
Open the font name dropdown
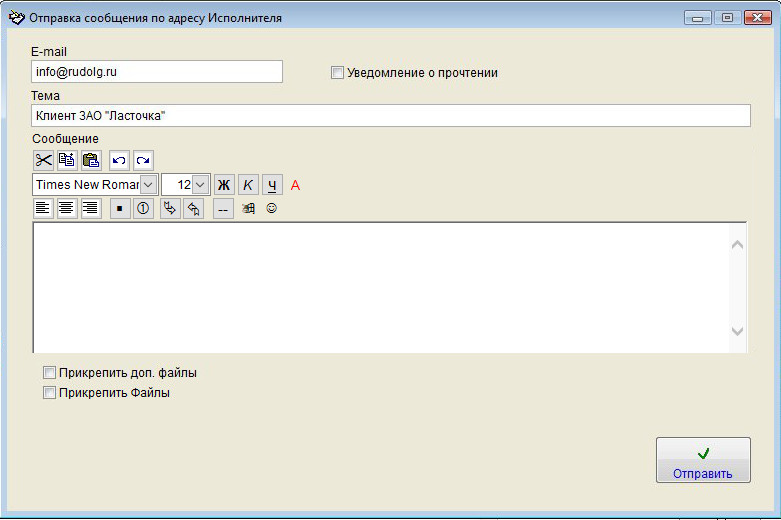(148, 185)
